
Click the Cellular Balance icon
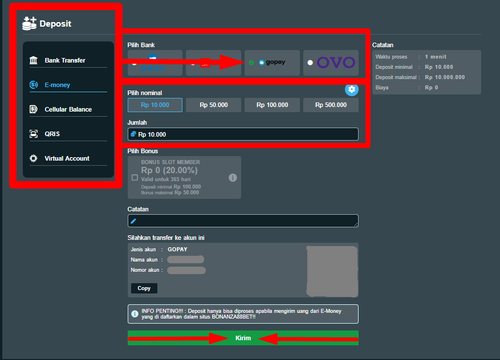pos(33,109)
